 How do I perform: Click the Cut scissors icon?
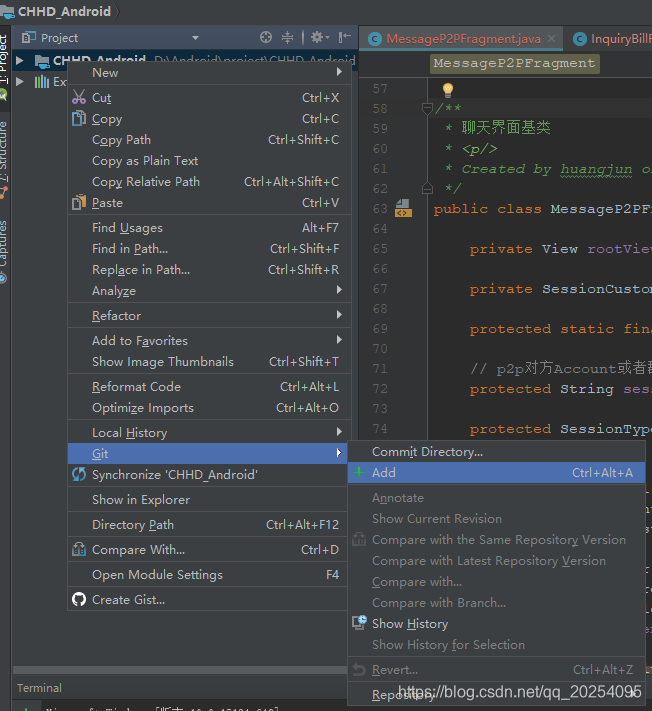[x=79, y=97]
